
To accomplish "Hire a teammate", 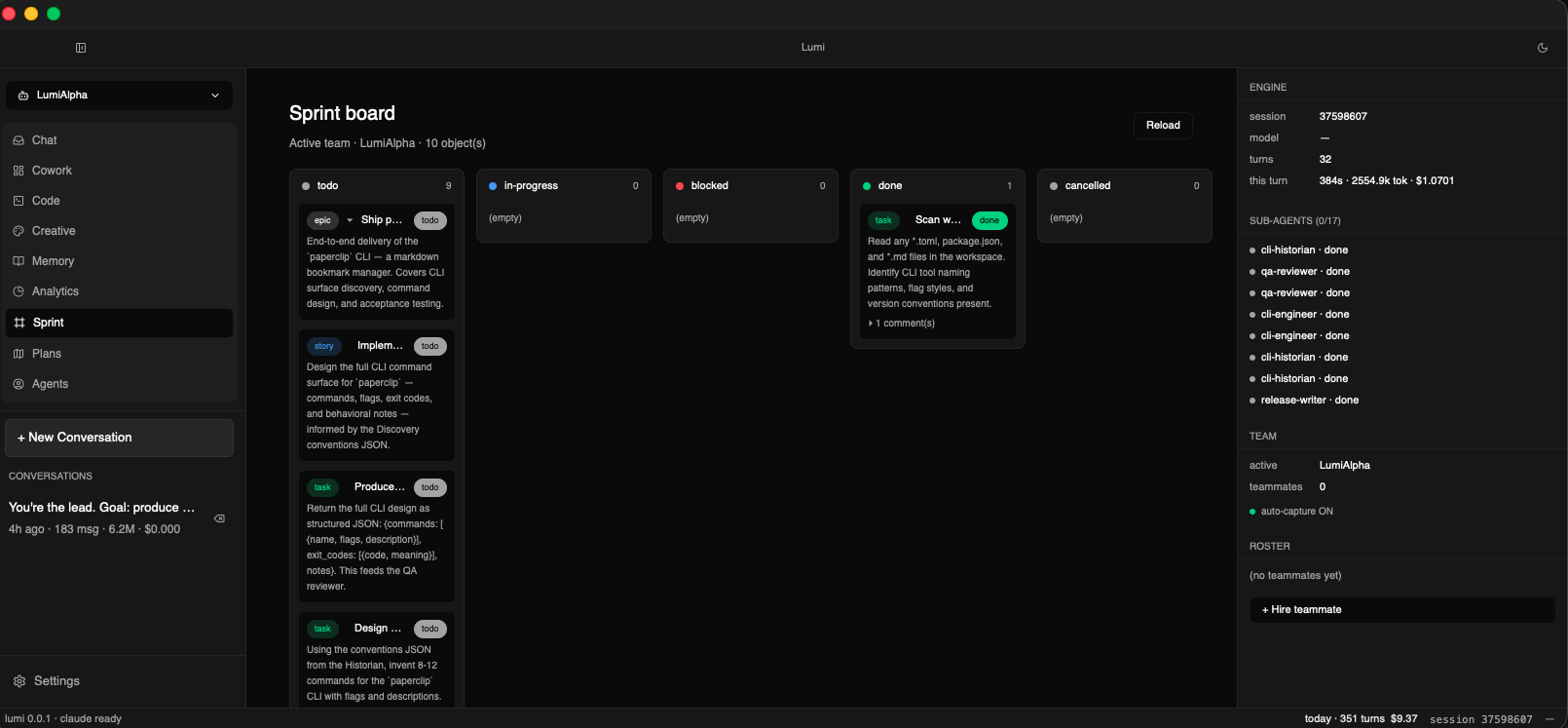I will (x=1402, y=610).
